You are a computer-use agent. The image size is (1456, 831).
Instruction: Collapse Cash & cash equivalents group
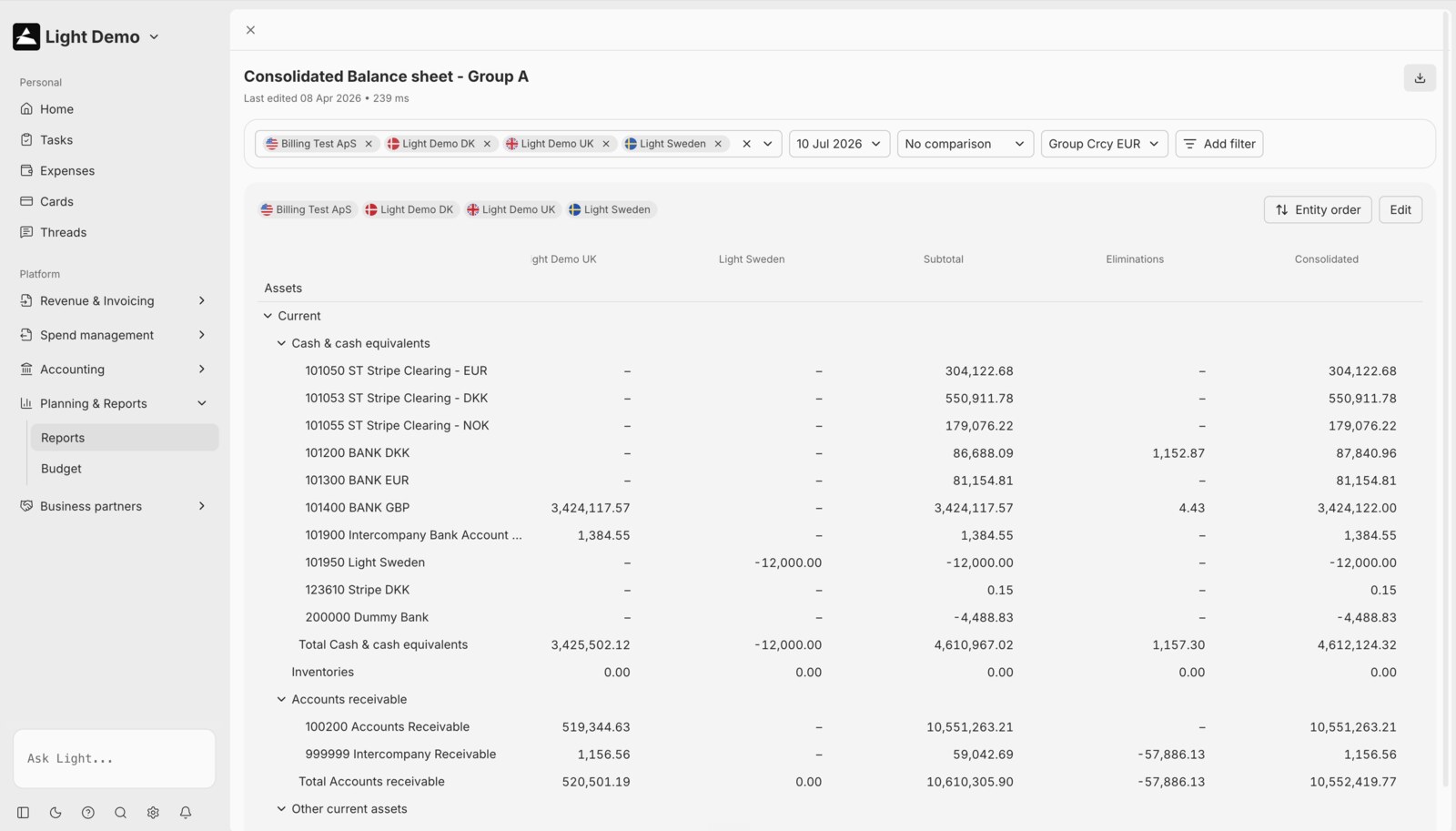(281, 343)
